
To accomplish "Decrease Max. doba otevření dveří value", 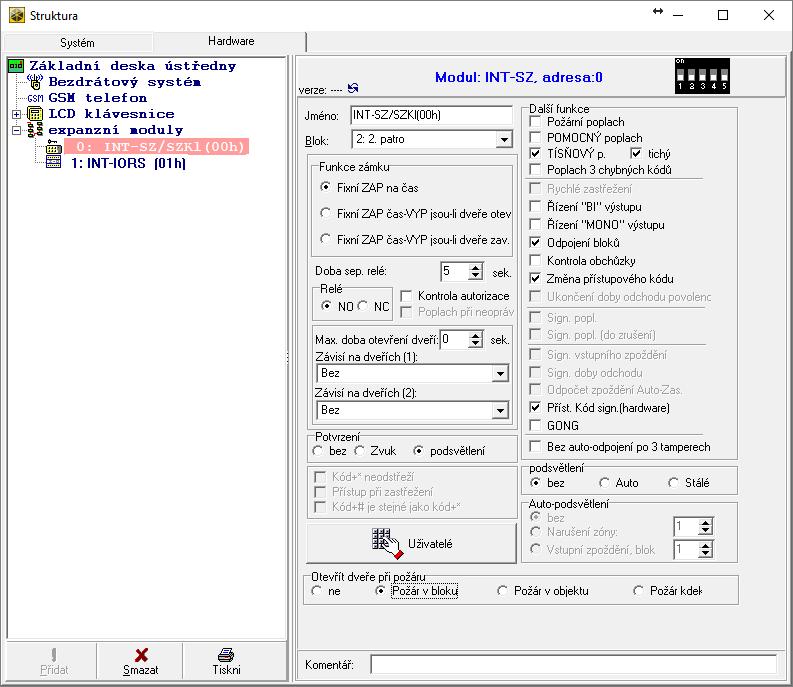I will pos(475,344).
